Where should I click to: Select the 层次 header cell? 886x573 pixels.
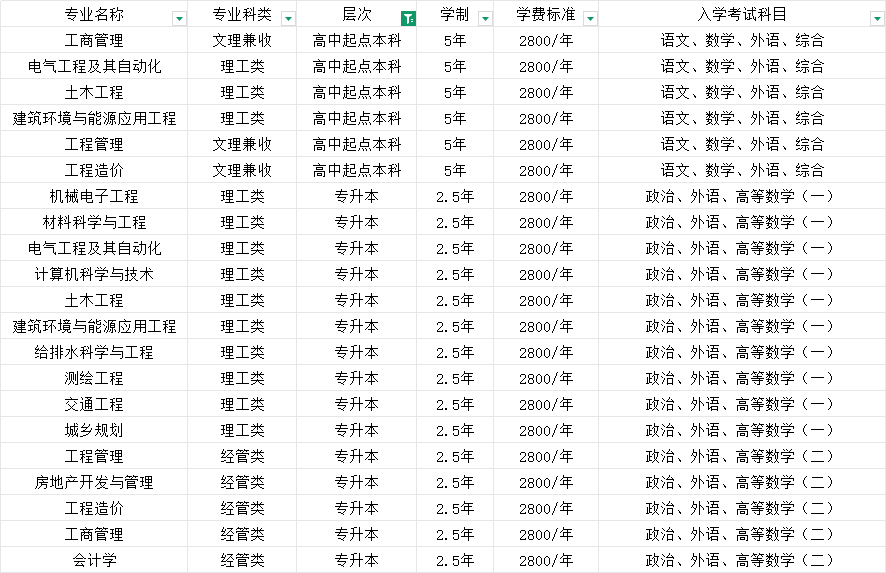point(357,14)
